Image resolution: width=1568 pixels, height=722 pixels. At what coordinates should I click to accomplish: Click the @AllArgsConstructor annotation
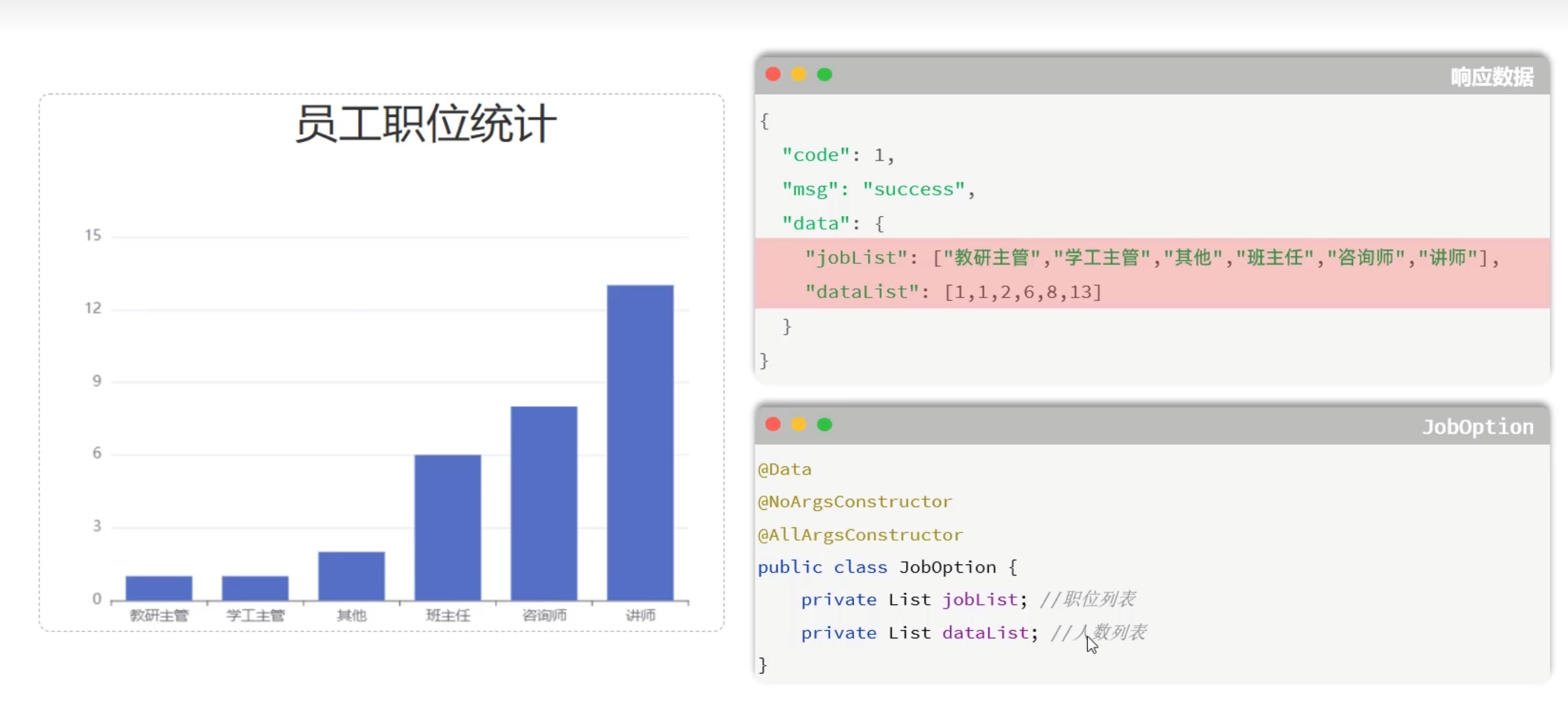tap(860, 535)
